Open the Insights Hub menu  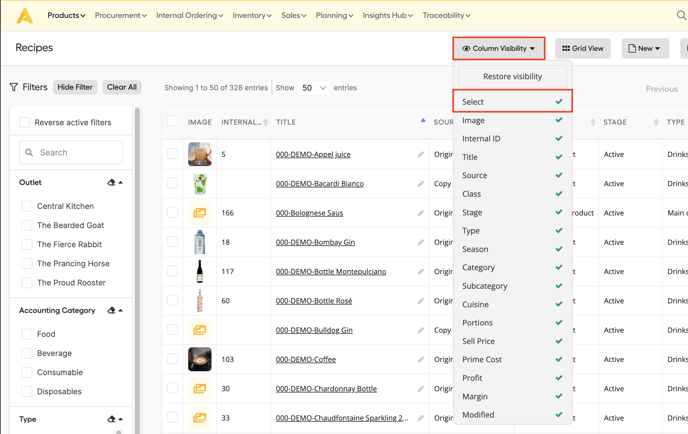(x=387, y=15)
